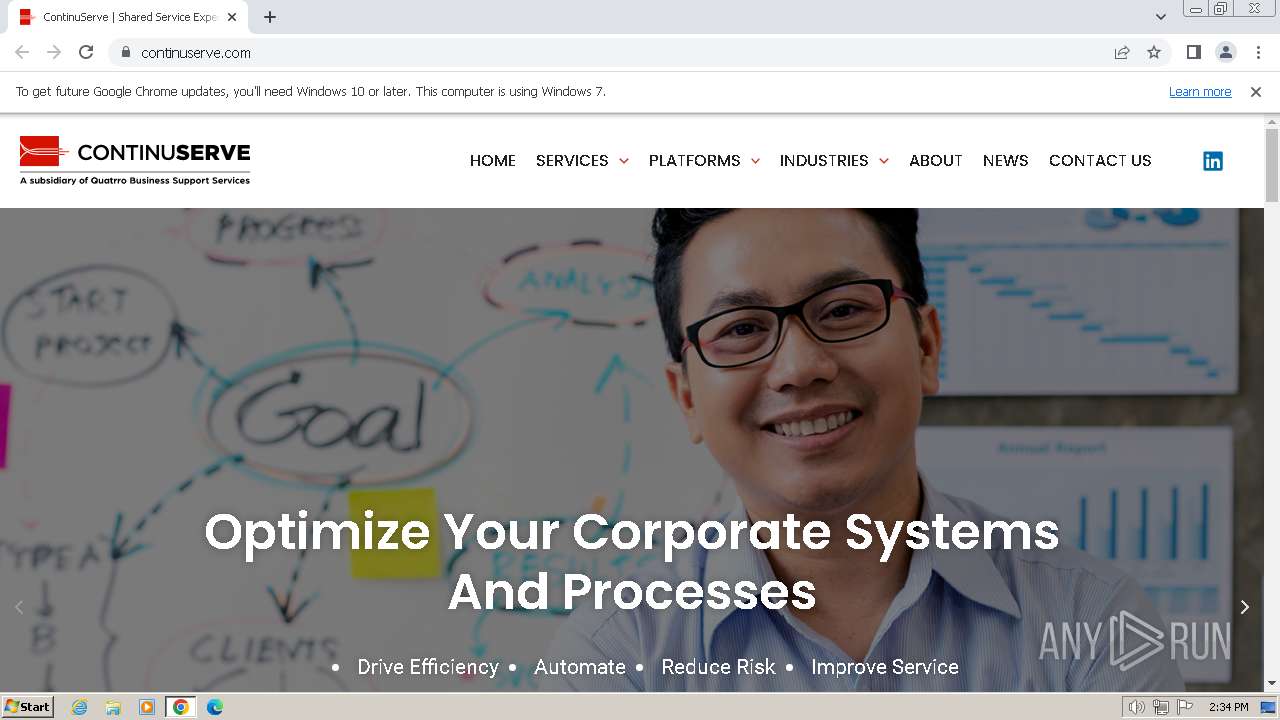Image resolution: width=1280 pixels, height=720 pixels.
Task: Launch Internet Explorer from the taskbar
Action: point(79,707)
